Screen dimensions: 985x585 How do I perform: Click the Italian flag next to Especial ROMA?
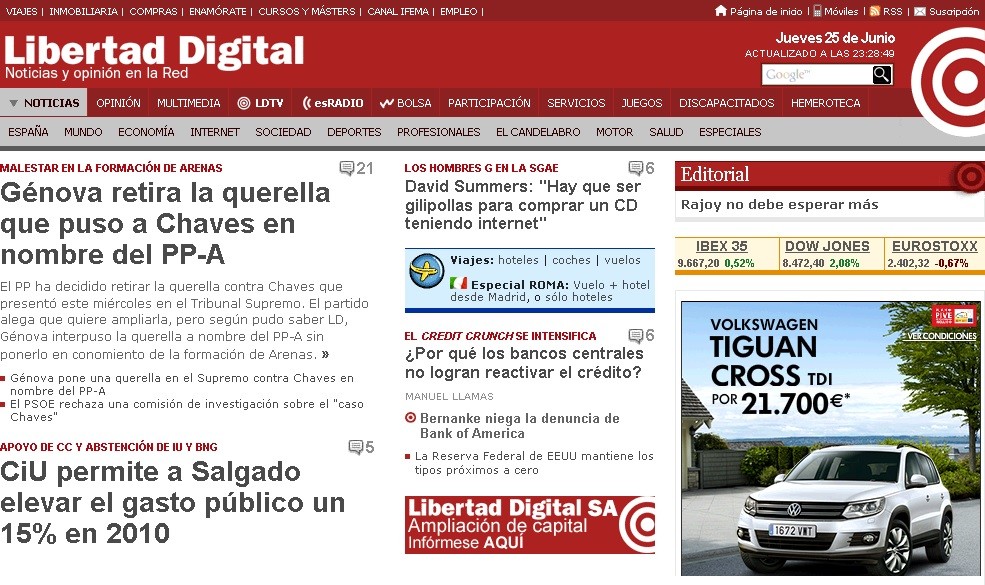459,284
